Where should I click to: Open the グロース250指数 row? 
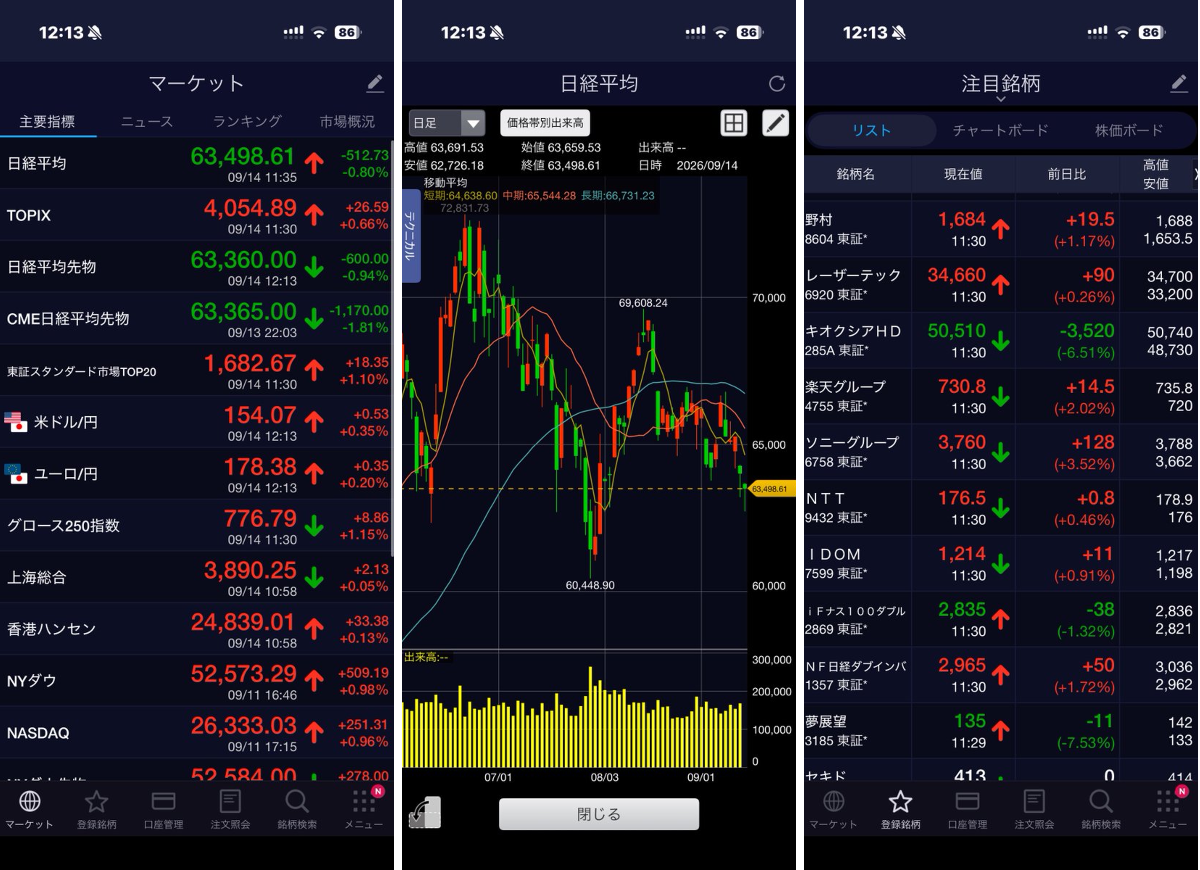coord(197,526)
